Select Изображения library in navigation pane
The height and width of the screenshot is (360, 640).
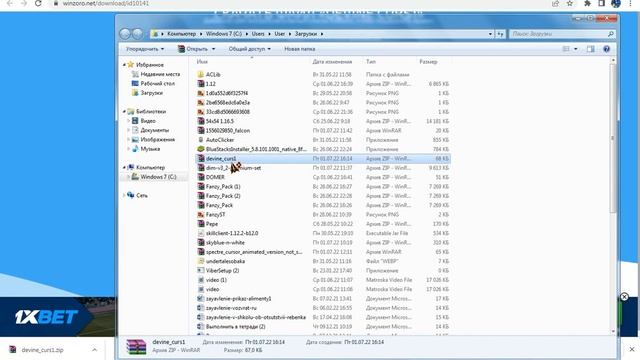[158, 140]
